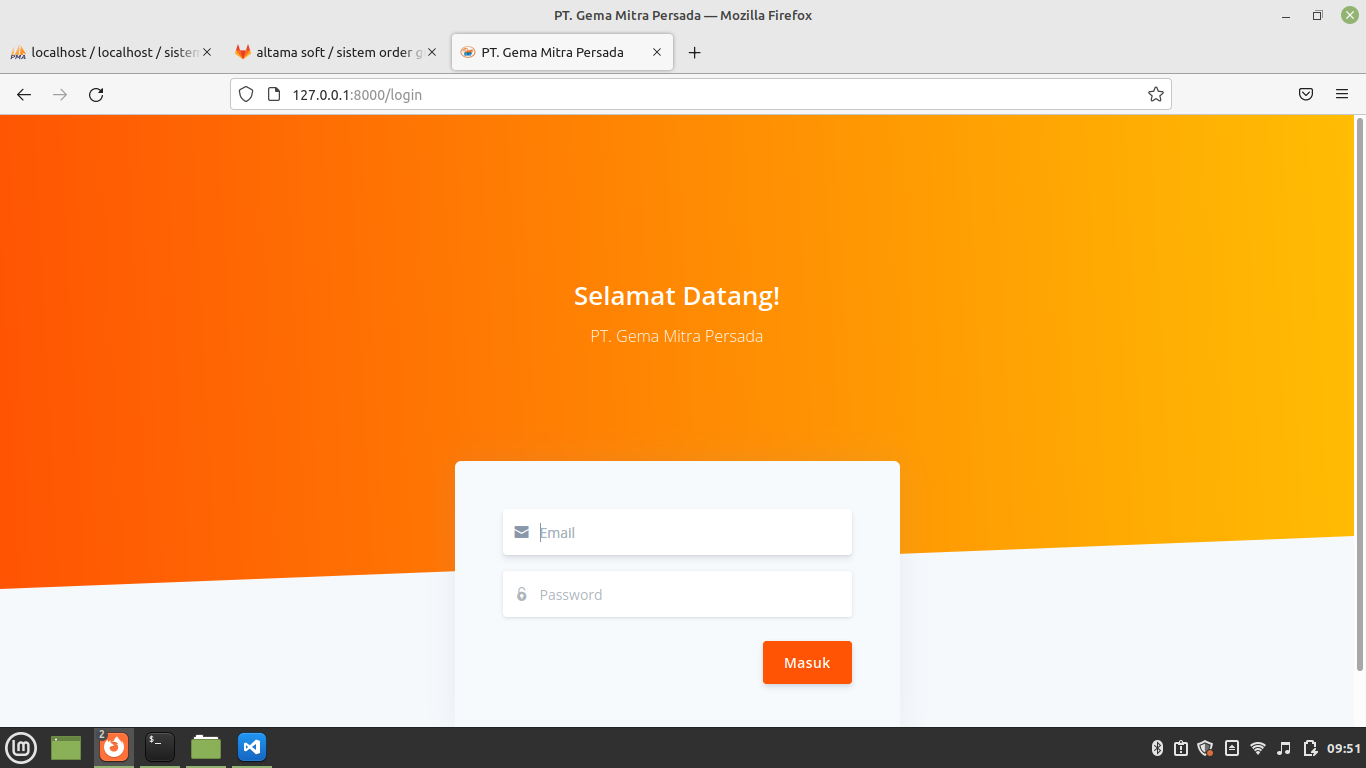Click the tray icon between shield and Wi-Fi

[x=1232, y=748]
